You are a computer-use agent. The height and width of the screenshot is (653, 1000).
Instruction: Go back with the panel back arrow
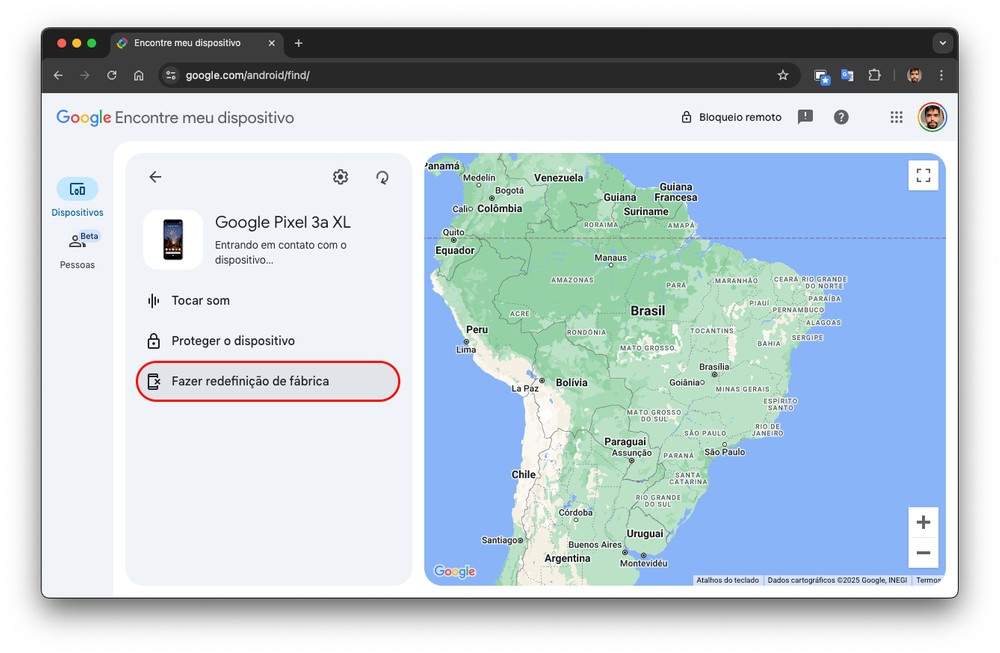155,177
